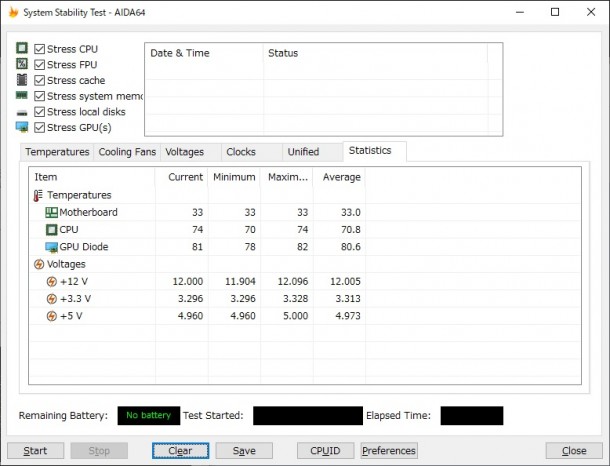Image resolution: width=610 pixels, height=466 pixels.
Task: Select the Clocks tab
Action: pos(241,152)
